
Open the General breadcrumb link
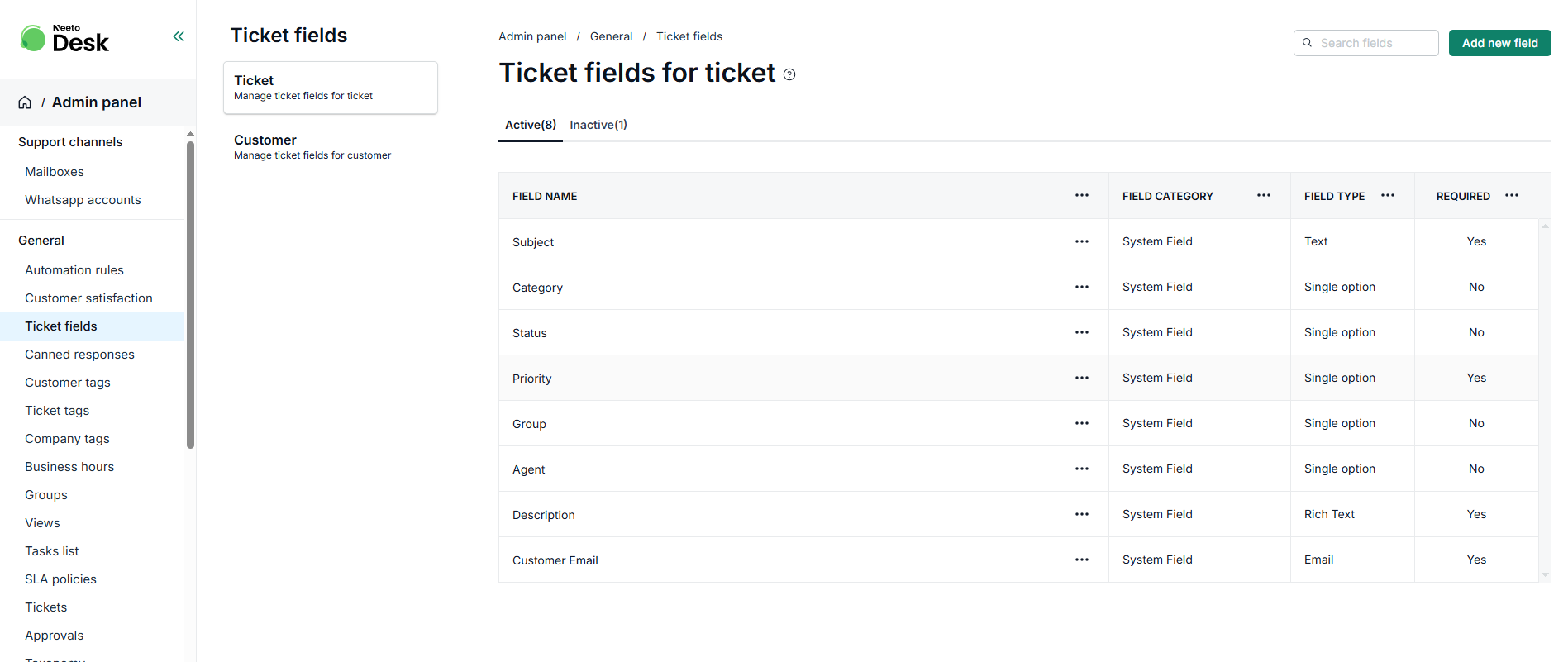611,36
